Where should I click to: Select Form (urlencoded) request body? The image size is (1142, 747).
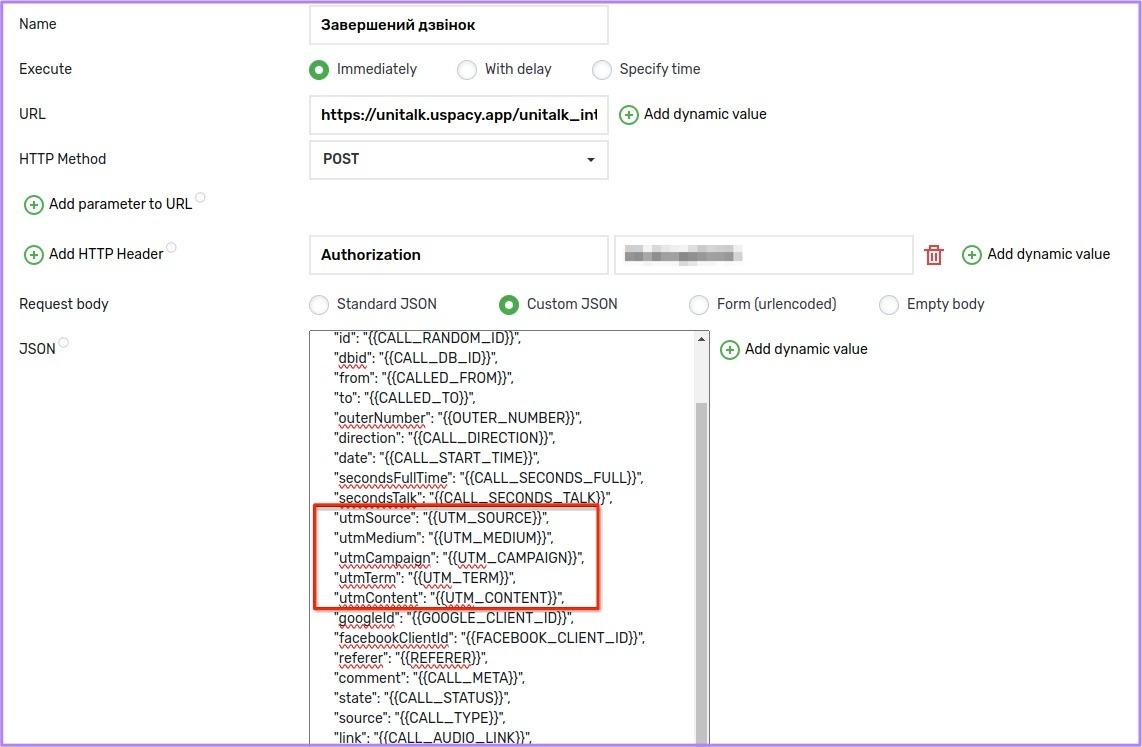click(699, 305)
